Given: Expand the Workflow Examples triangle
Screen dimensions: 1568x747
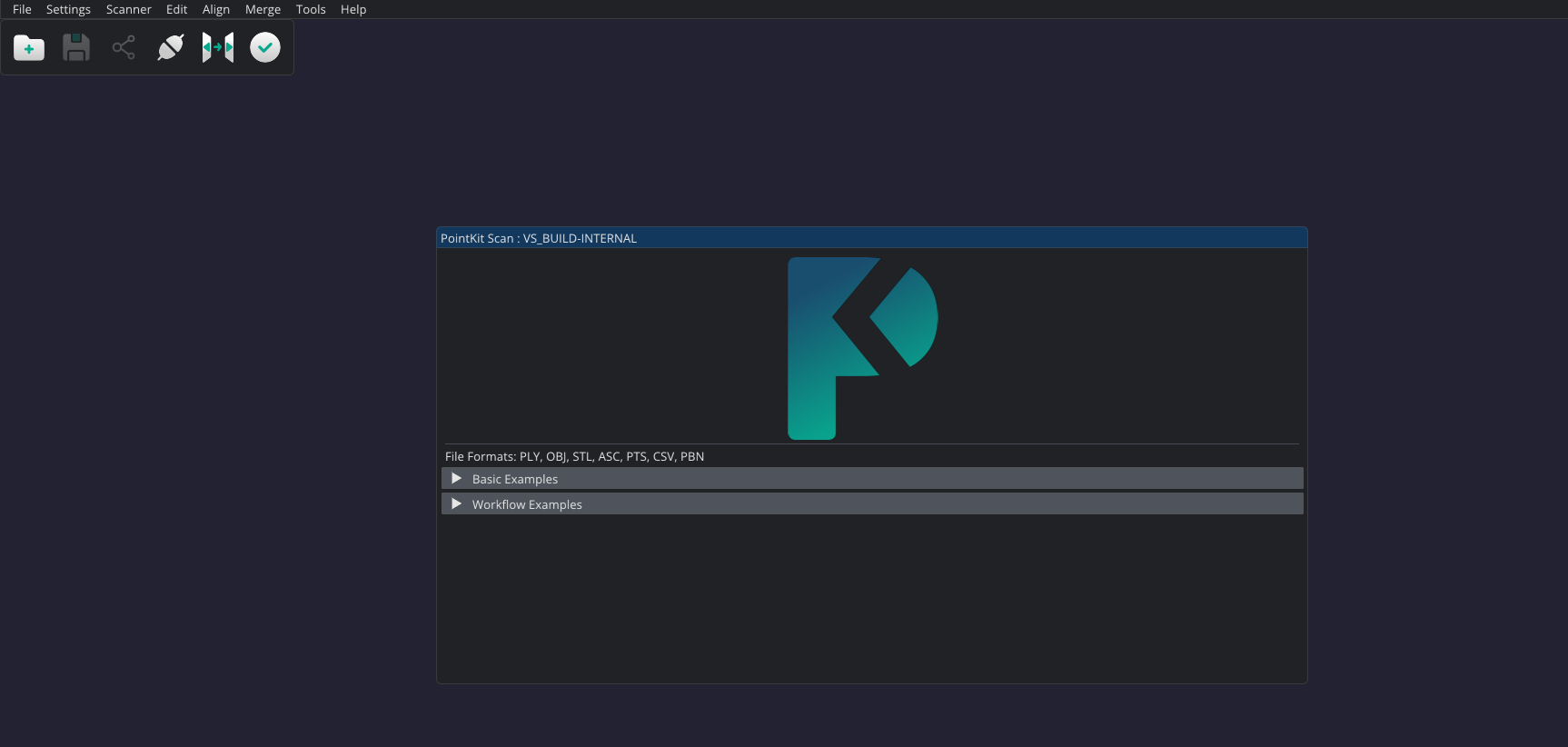Looking at the screenshot, I should [456, 503].
